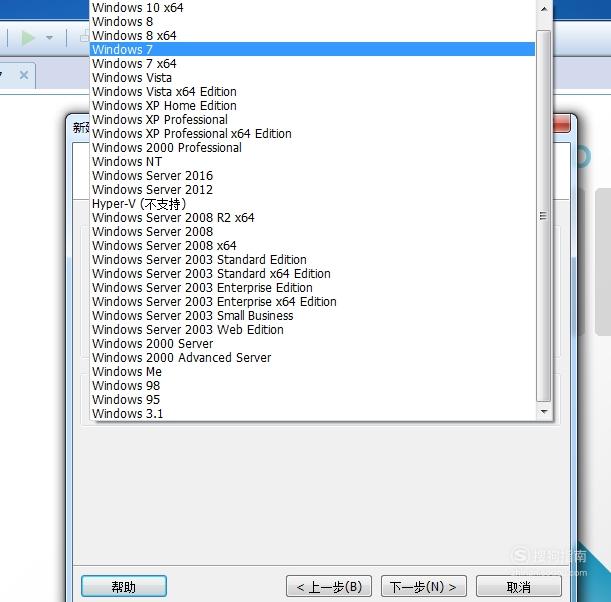This screenshot has height=602, width=611.
Task: Select Windows XP Professional x64 Edition
Action: pyautogui.click(x=313, y=134)
